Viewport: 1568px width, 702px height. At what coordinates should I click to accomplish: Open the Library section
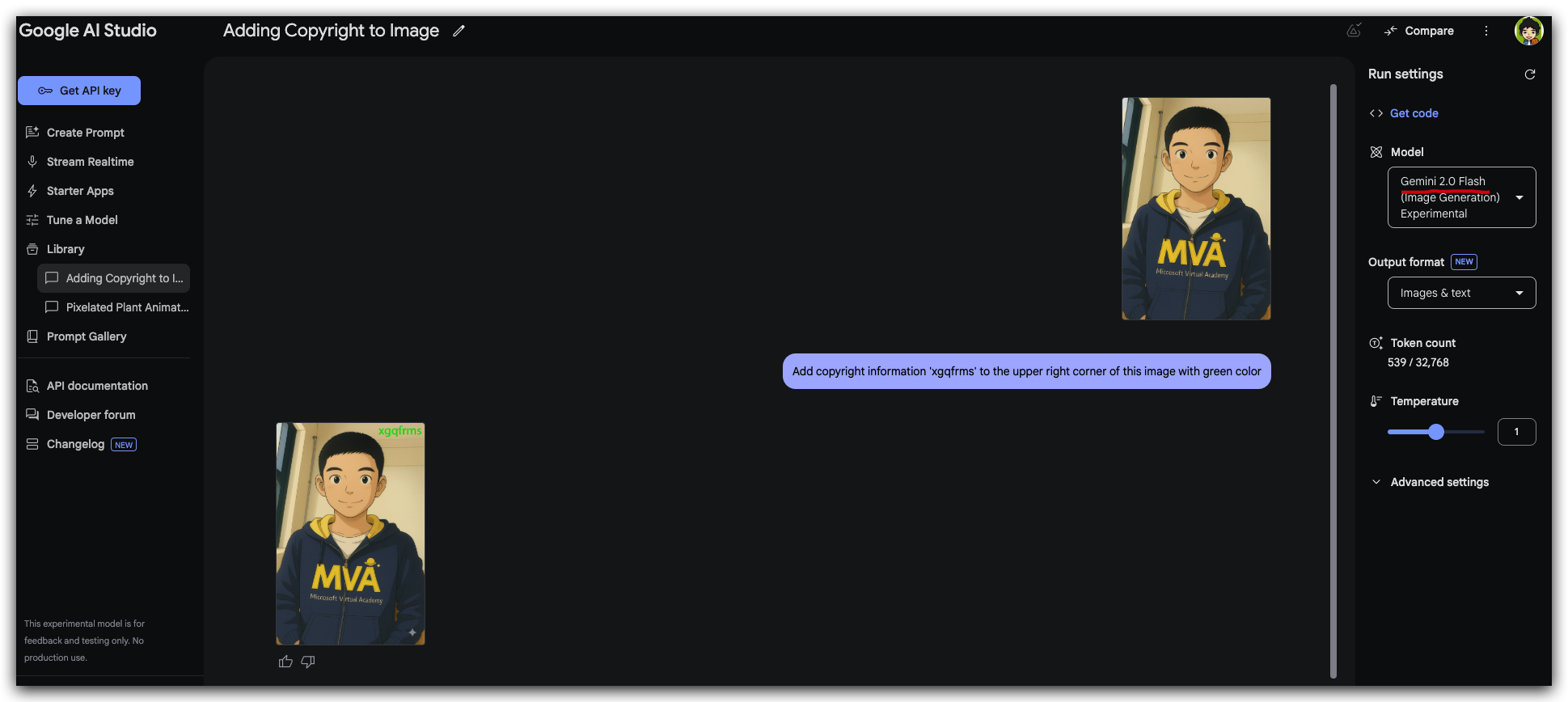[65, 249]
